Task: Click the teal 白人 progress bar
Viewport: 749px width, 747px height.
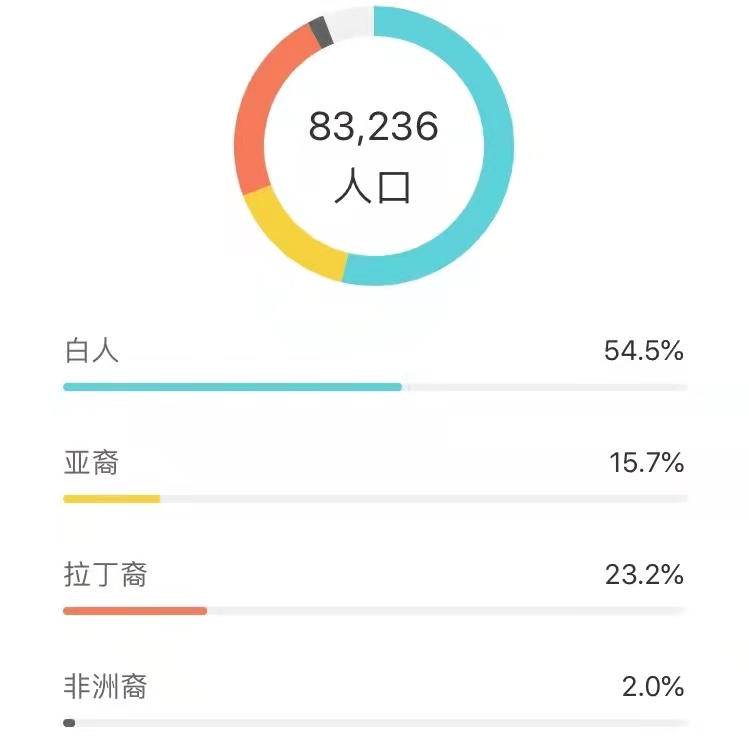Action: coord(233,387)
